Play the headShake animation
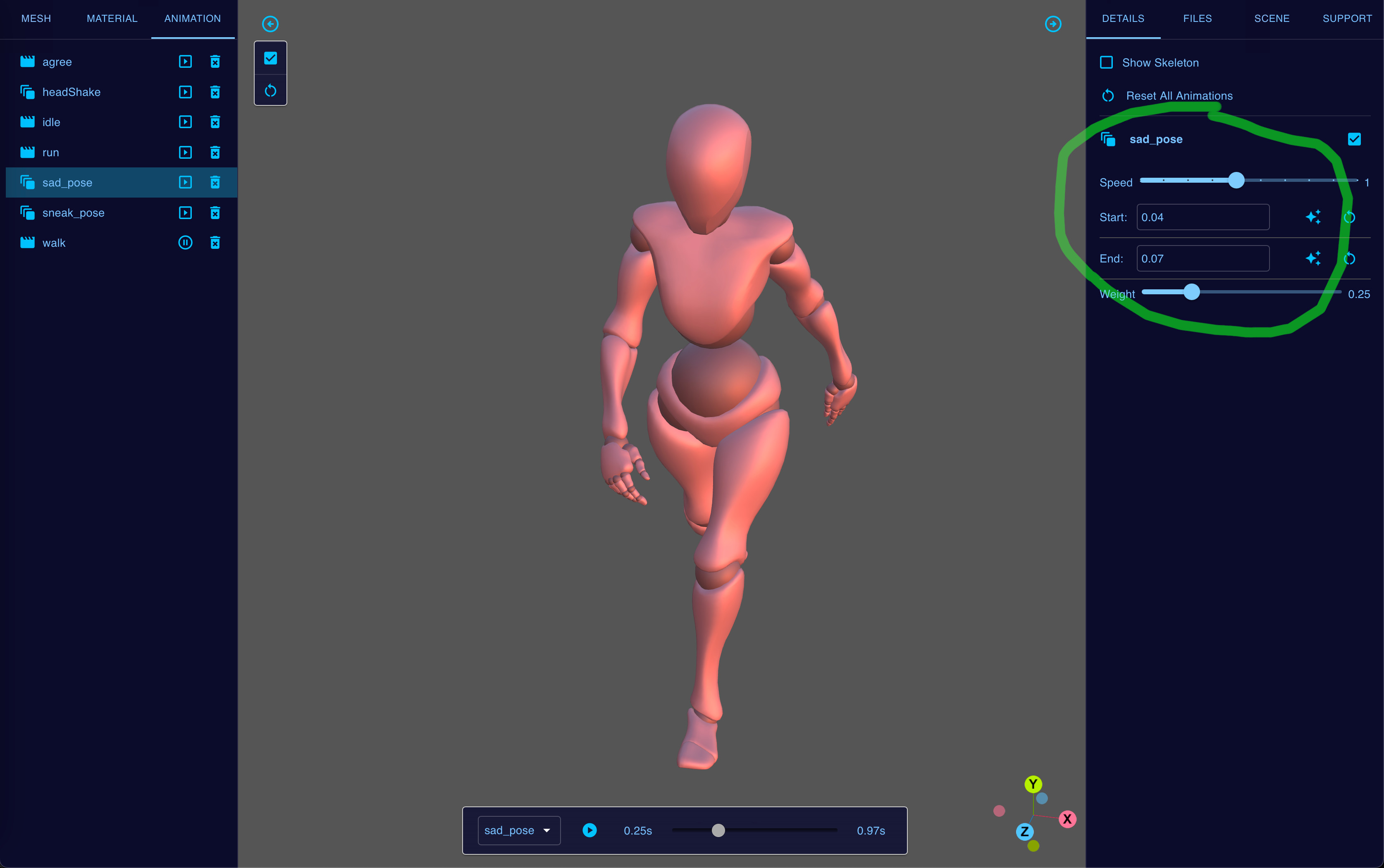 point(185,92)
